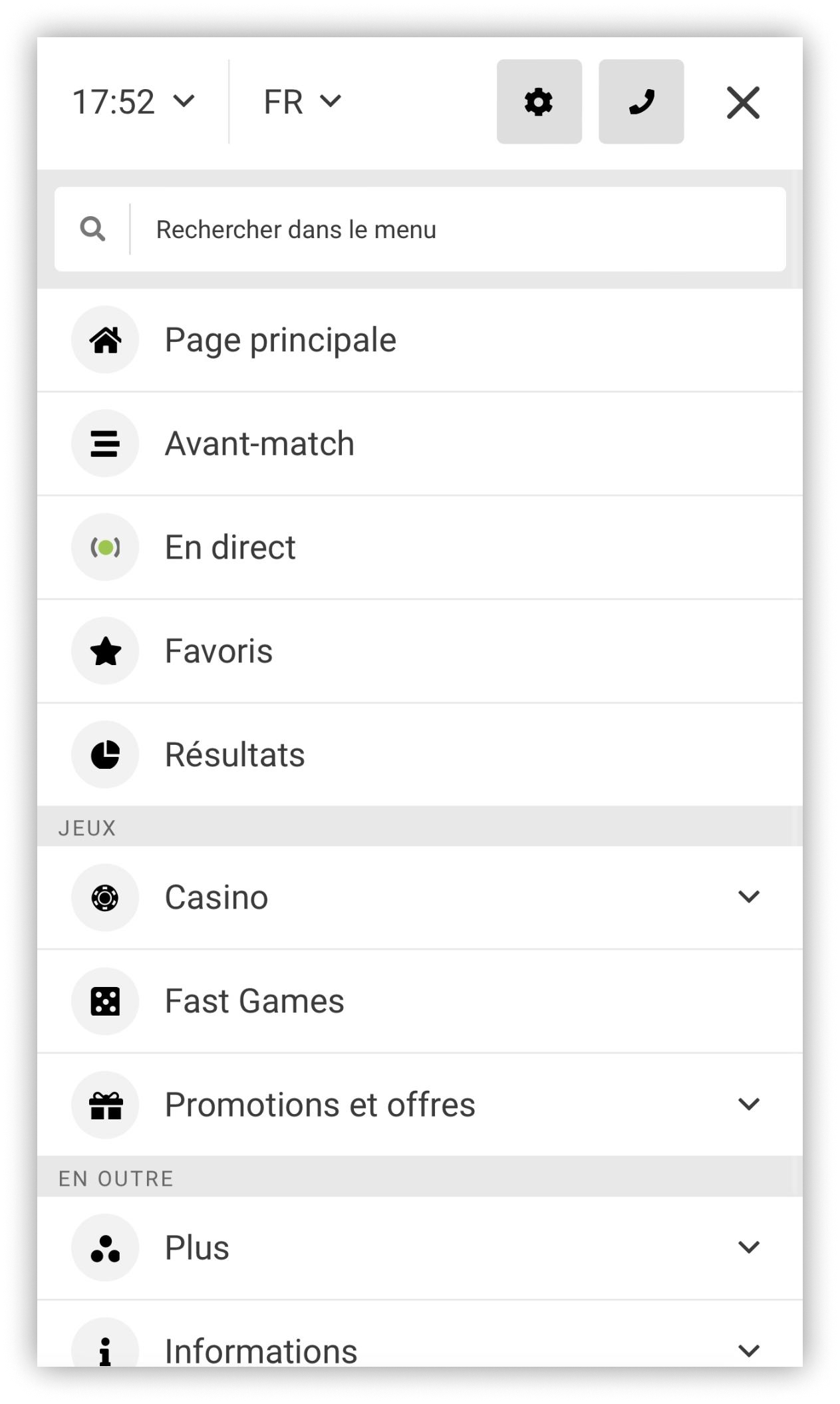Click the gift icon beside Promotions et offres
The height and width of the screenshot is (1404, 840).
105,1104
